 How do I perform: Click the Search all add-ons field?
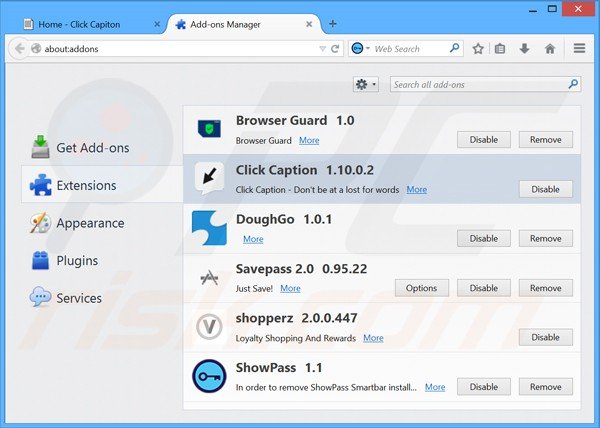pyautogui.click(x=485, y=84)
